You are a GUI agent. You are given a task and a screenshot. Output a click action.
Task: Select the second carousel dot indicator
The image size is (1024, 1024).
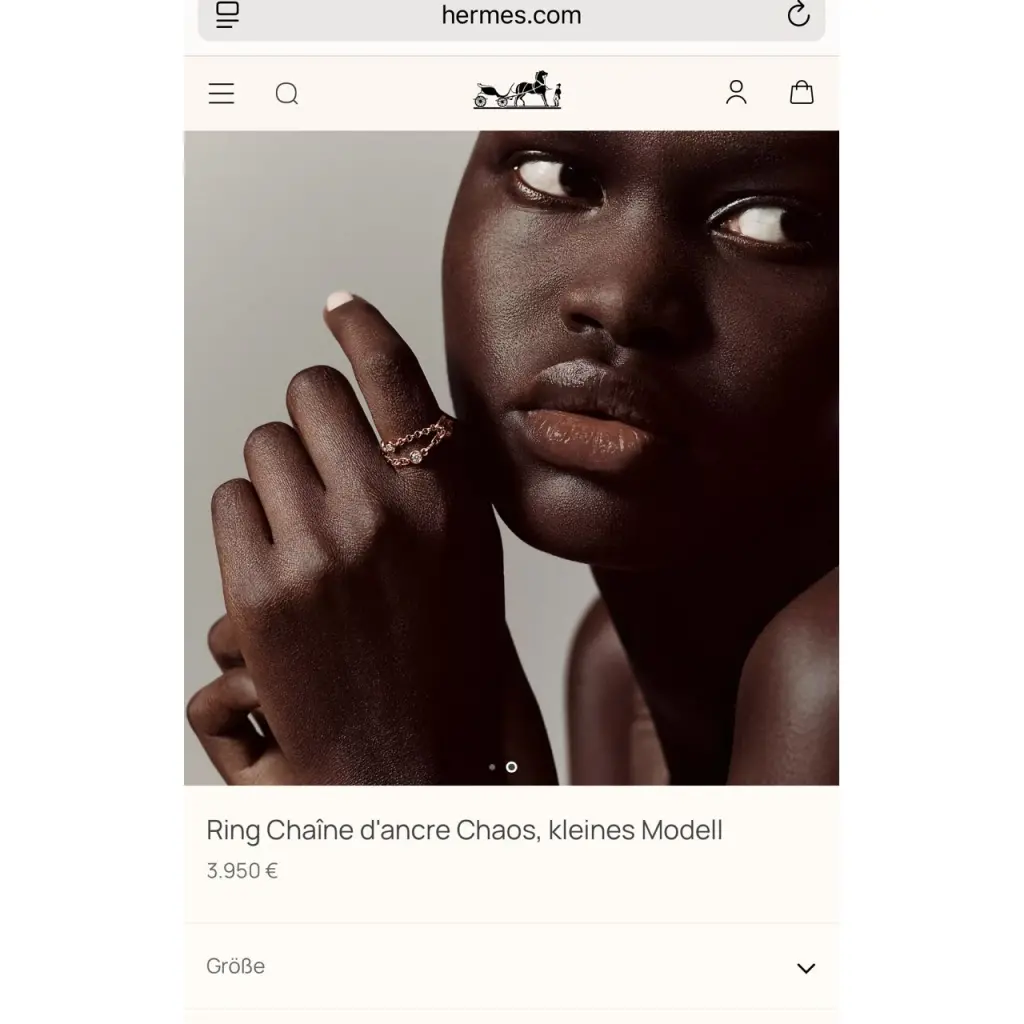(511, 767)
